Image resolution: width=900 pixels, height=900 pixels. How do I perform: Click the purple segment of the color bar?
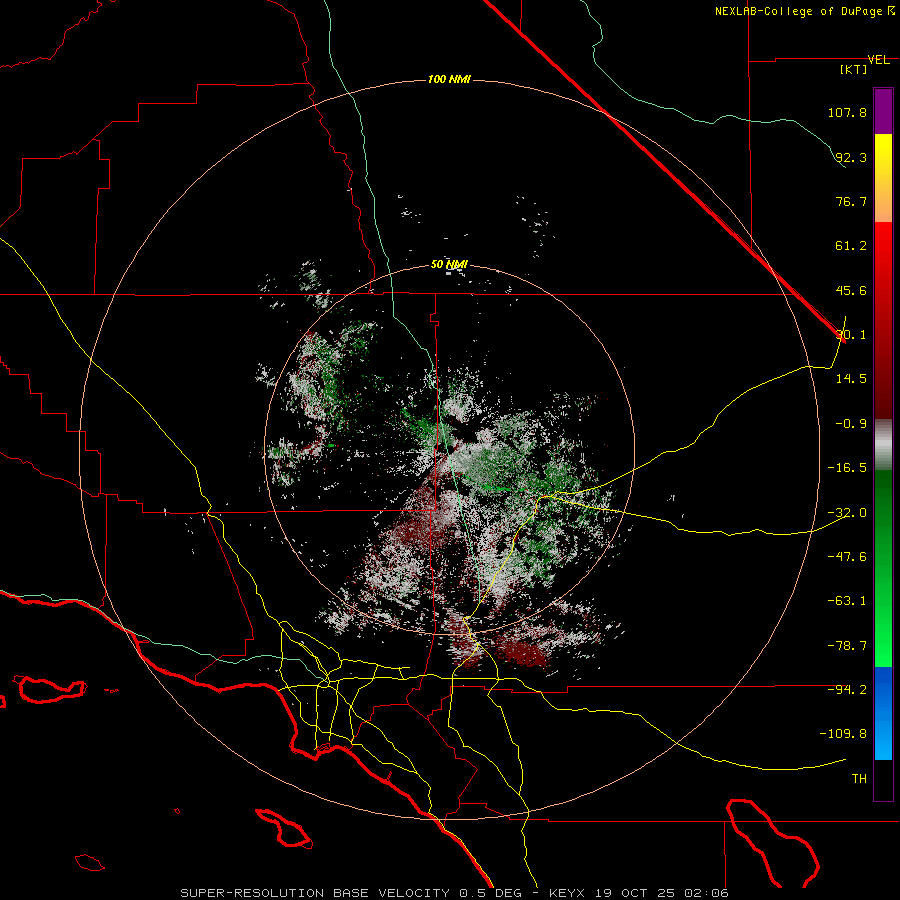point(883,112)
